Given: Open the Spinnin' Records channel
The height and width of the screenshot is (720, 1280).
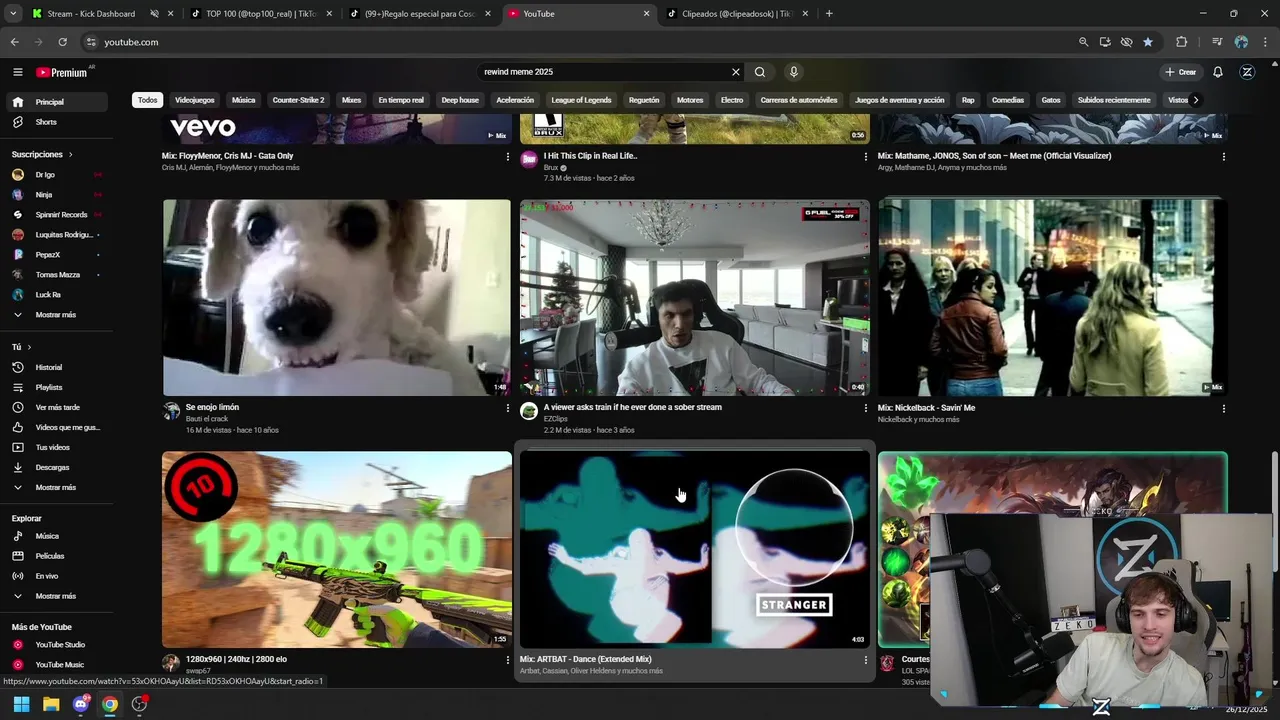Looking at the screenshot, I should [x=56, y=215].
